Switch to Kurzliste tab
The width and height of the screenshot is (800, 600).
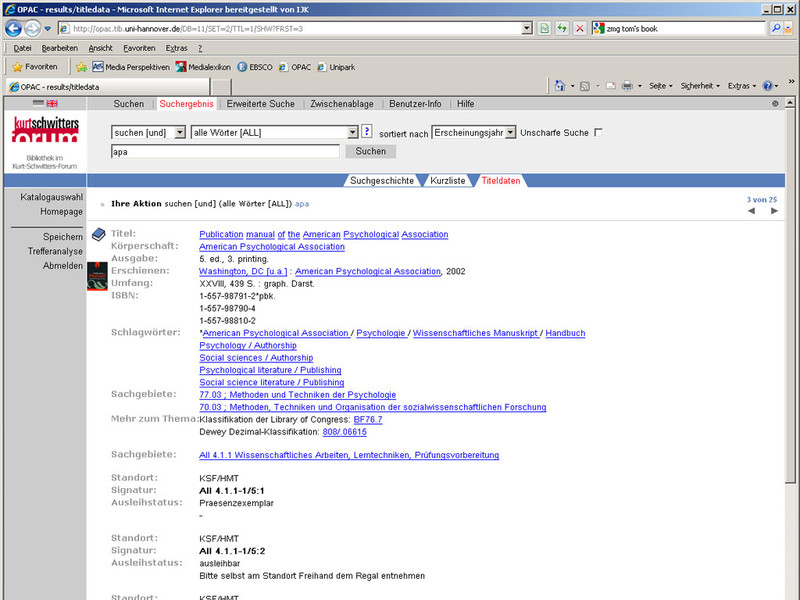[x=447, y=181]
